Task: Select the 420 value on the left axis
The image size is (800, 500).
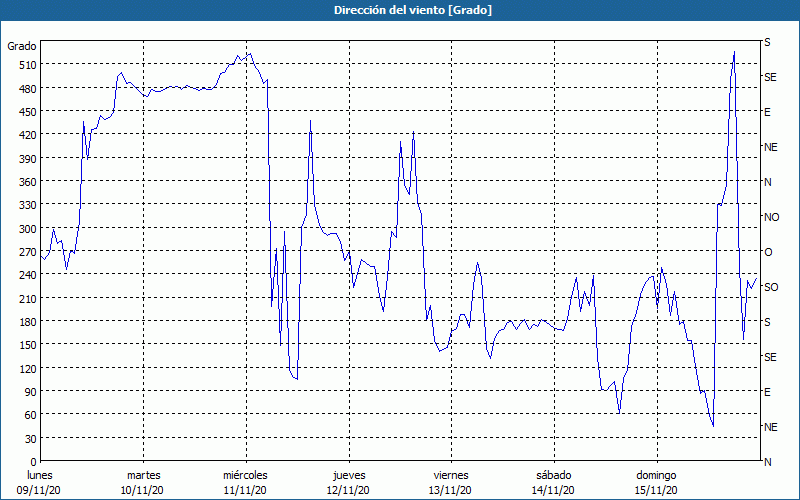Action: pos(27,135)
